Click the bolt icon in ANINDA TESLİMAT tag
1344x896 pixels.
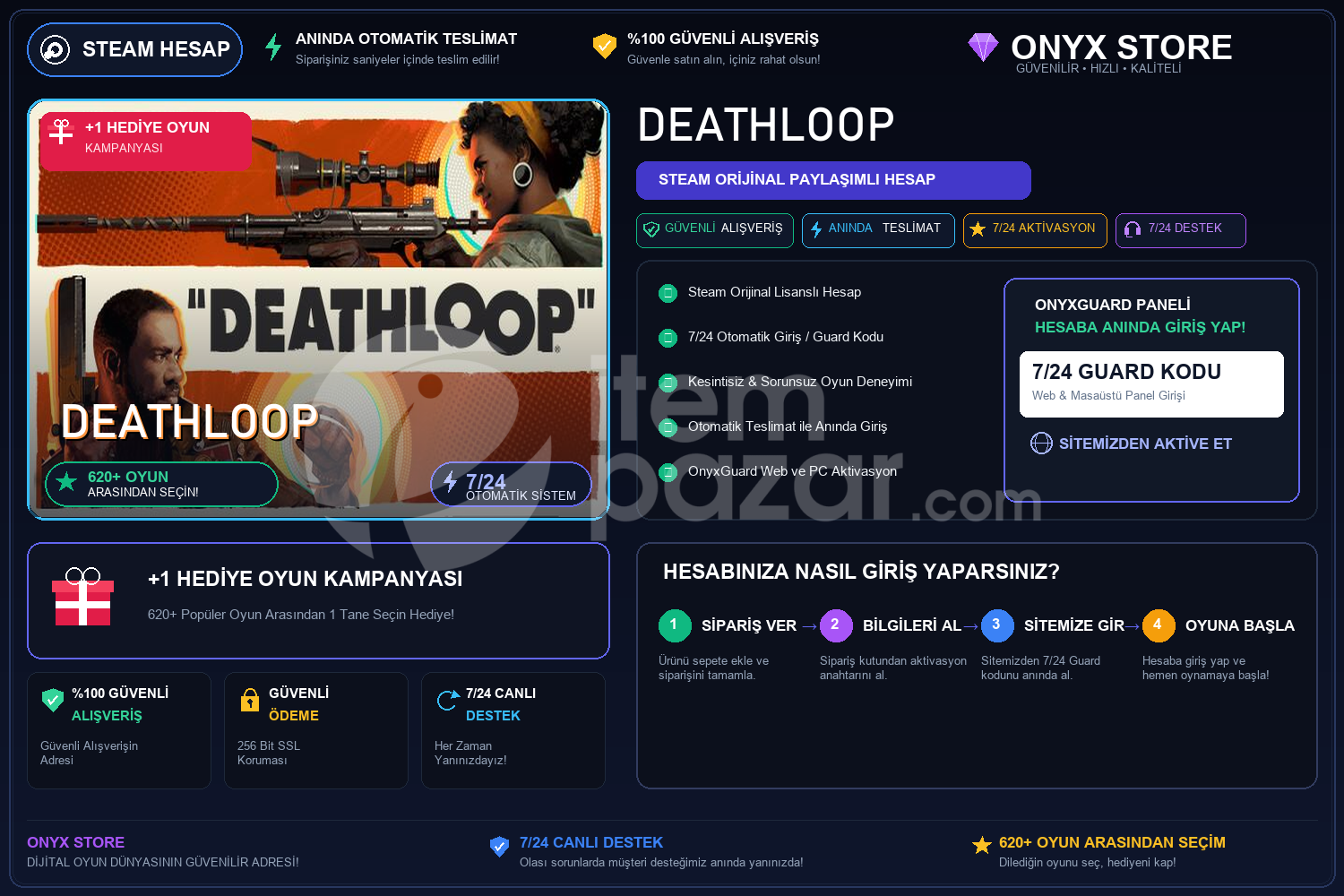click(816, 229)
